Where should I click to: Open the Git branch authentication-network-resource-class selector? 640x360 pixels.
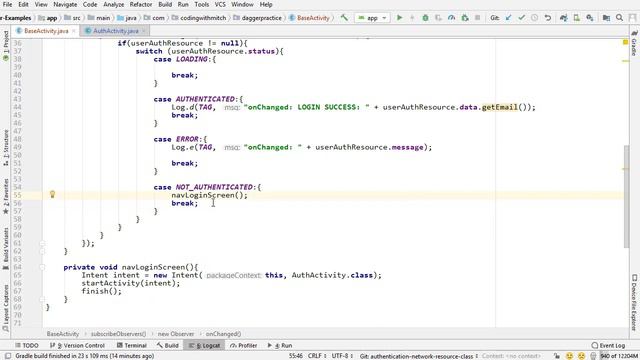419,356
